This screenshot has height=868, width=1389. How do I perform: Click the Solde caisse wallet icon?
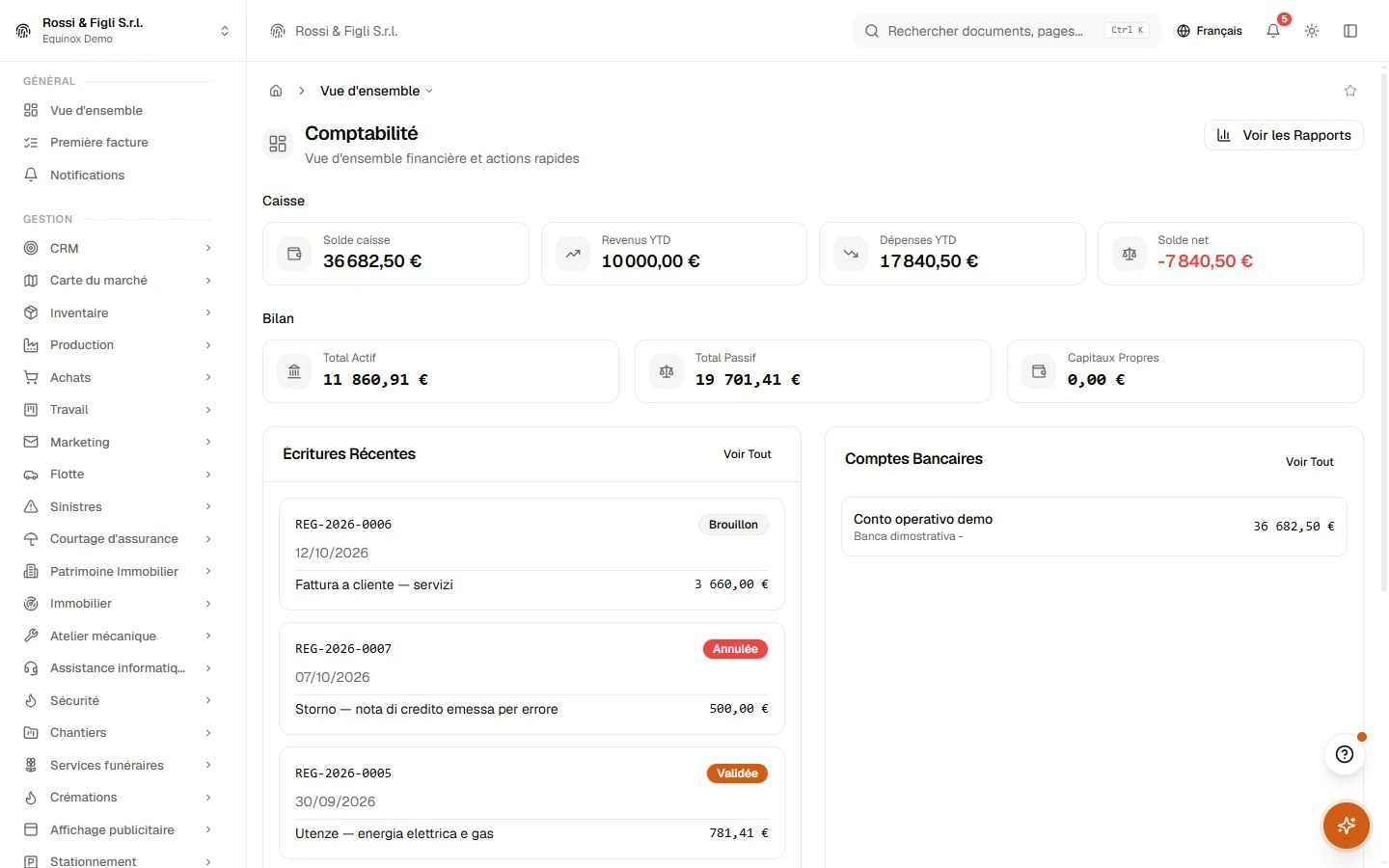click(294, 254)
